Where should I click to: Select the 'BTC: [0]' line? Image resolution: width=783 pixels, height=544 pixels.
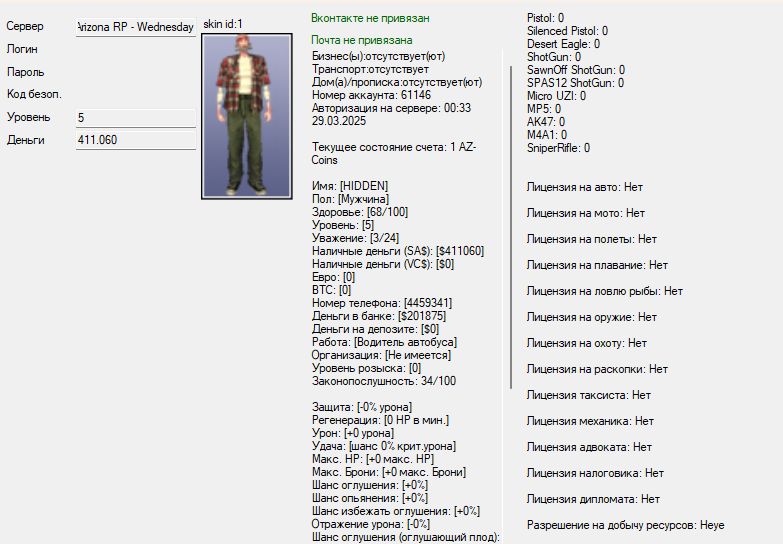(x=331, y=290)
